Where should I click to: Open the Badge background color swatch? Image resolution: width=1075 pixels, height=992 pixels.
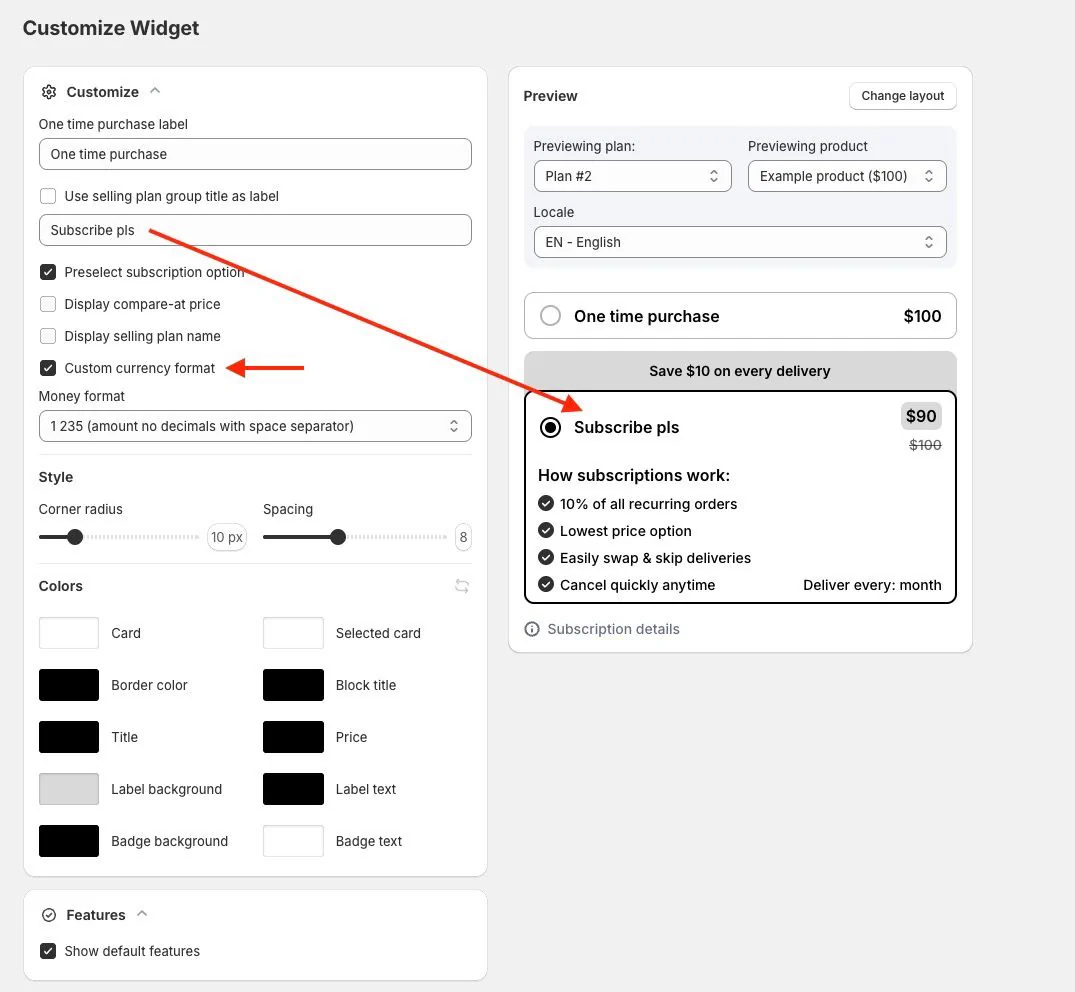[x=69, y=841]
